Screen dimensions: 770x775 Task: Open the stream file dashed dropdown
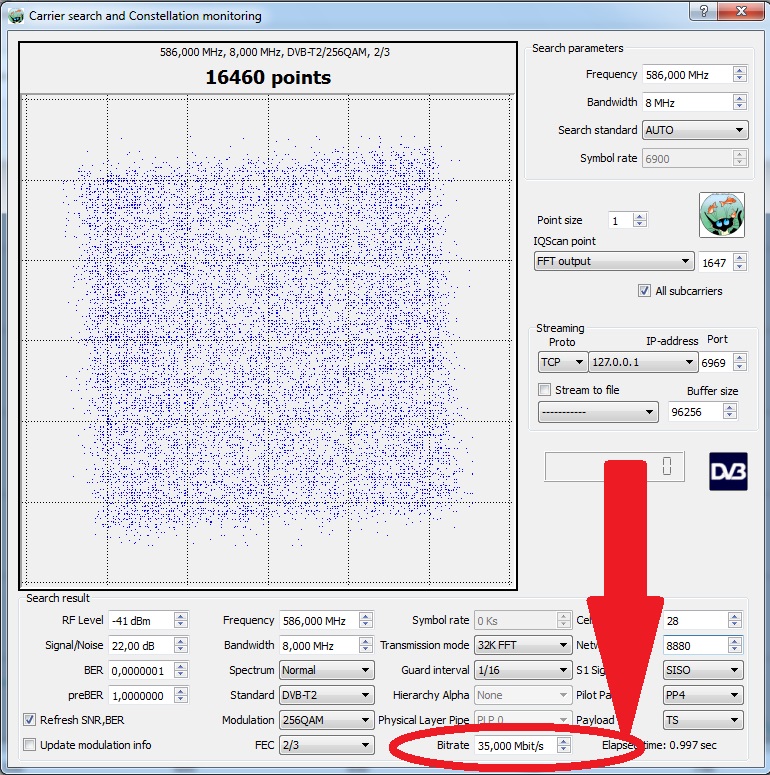(x=598, y=412)
